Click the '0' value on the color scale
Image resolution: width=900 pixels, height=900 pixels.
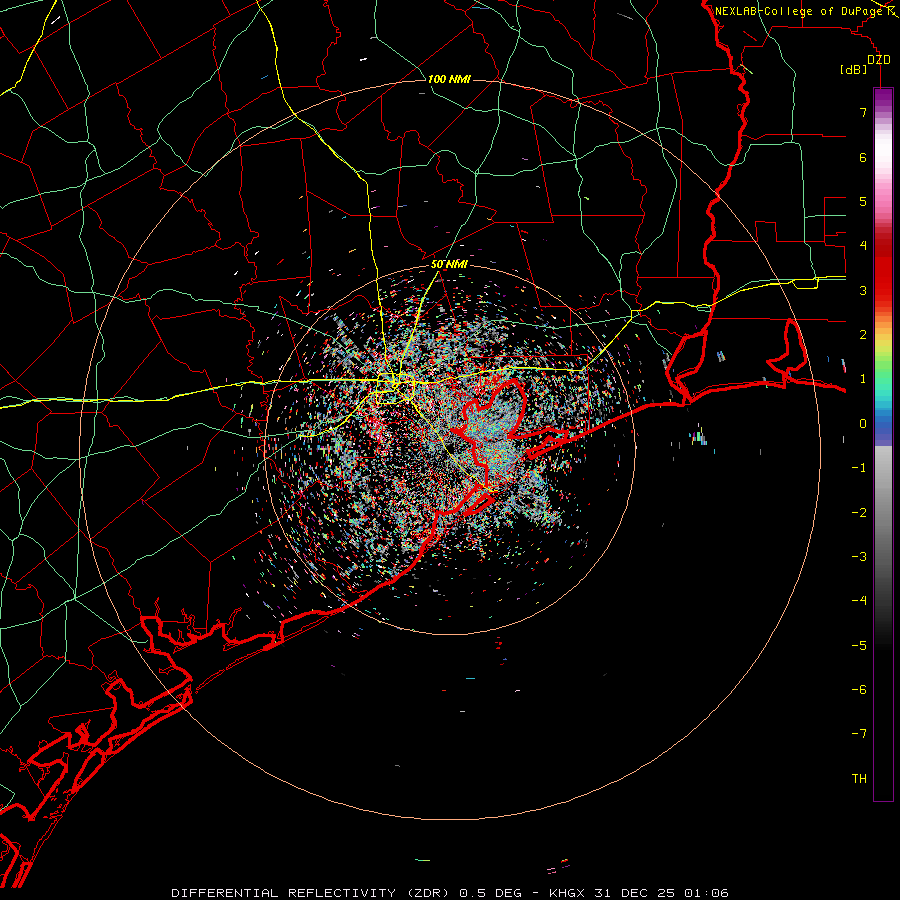[863, 424]
